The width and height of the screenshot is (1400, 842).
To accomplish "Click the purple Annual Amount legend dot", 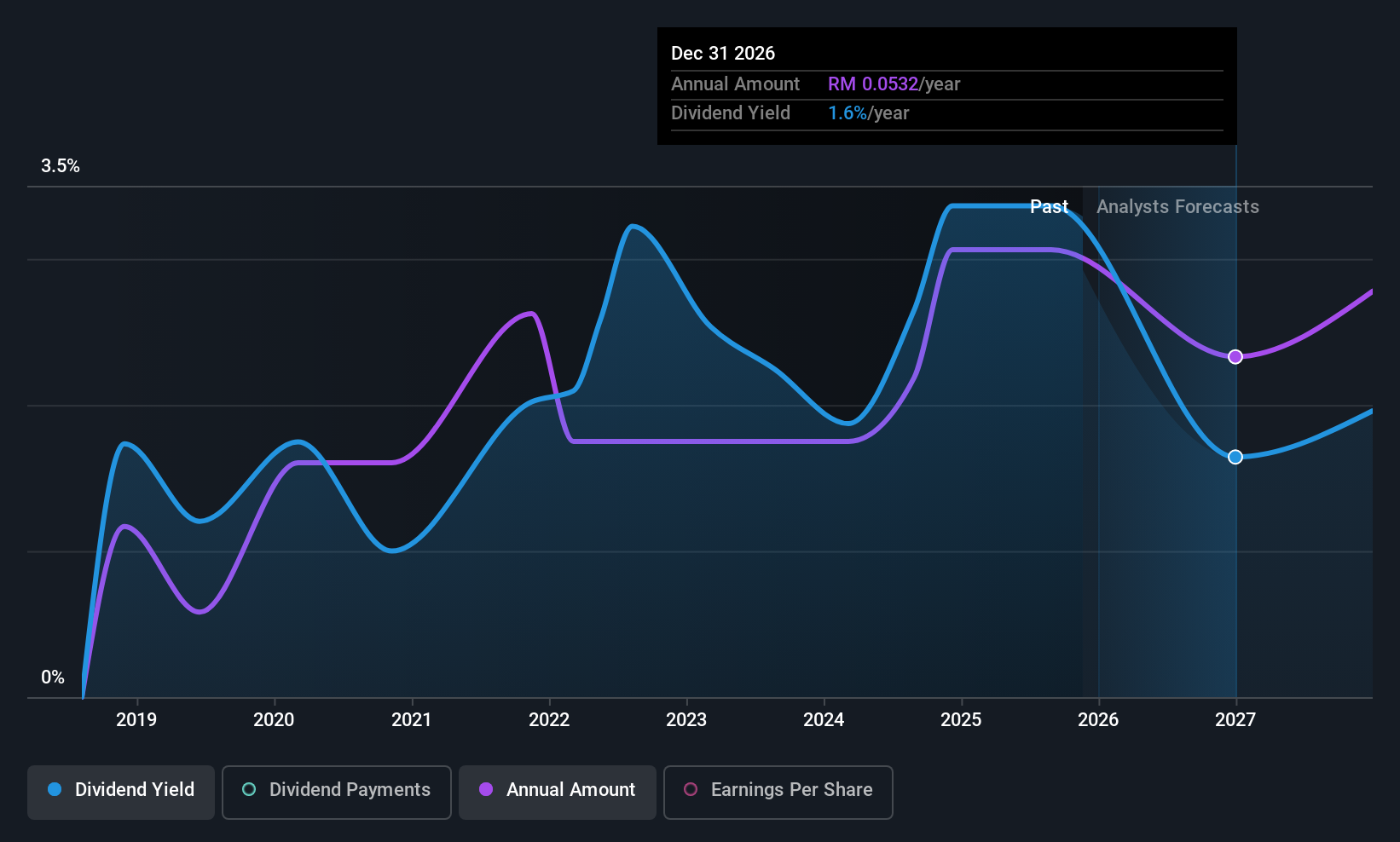I will pyautogui.click(x=486, y=789).
